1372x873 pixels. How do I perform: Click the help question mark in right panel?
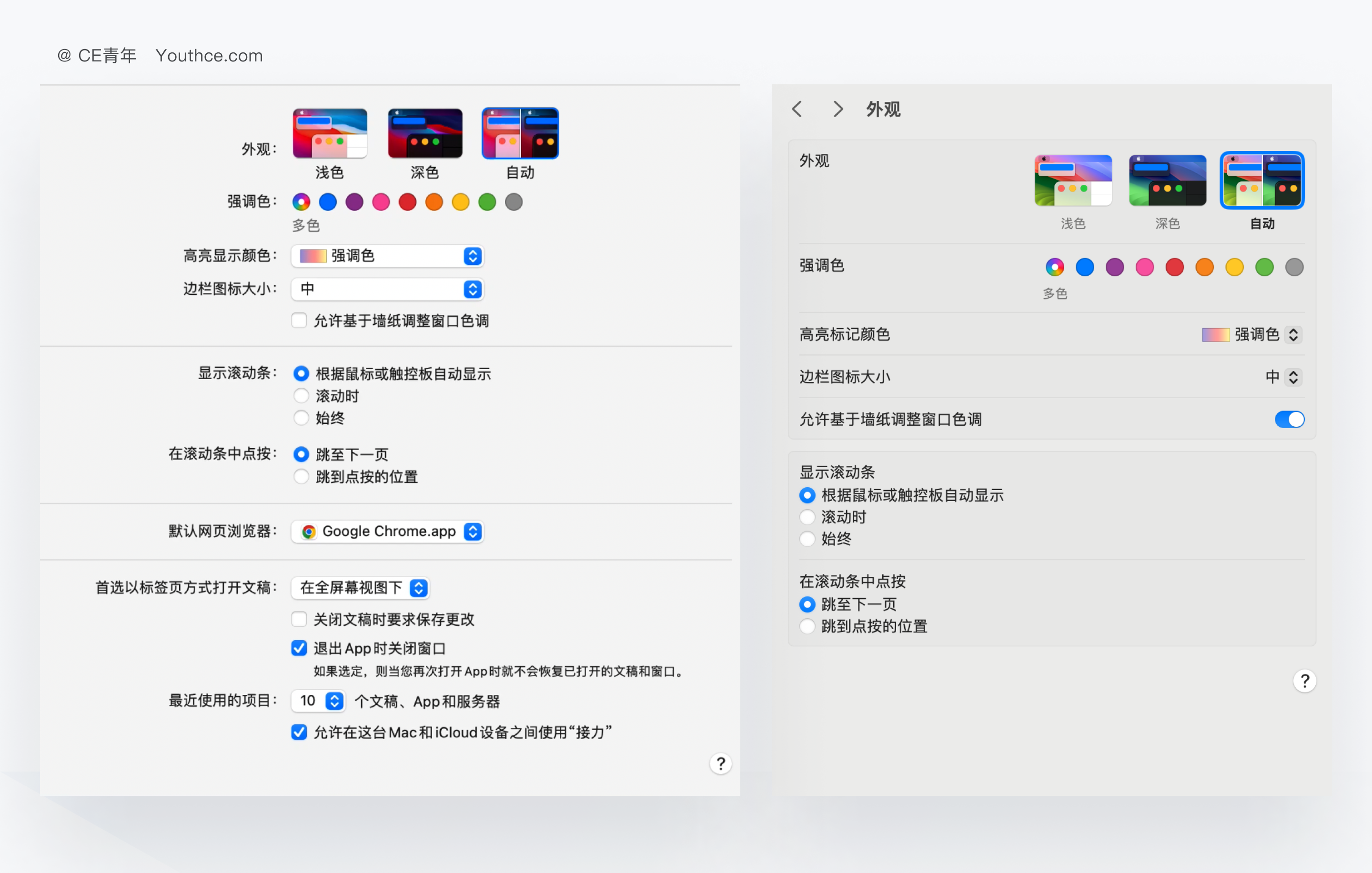click(1304, 680)
